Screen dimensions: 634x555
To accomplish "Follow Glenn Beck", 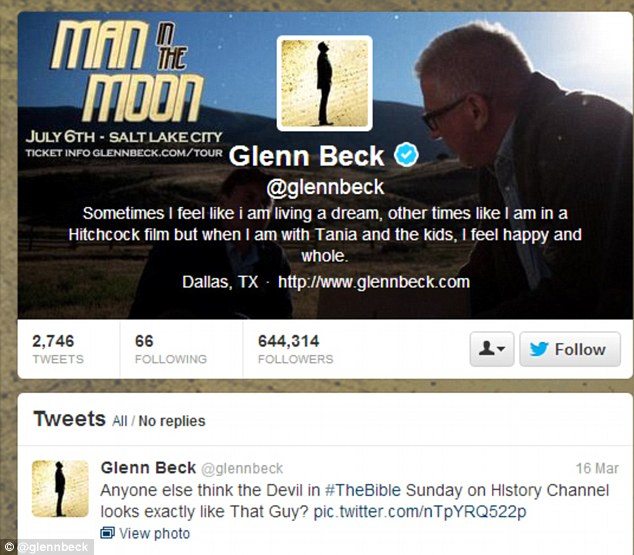I will click(570, 349).
